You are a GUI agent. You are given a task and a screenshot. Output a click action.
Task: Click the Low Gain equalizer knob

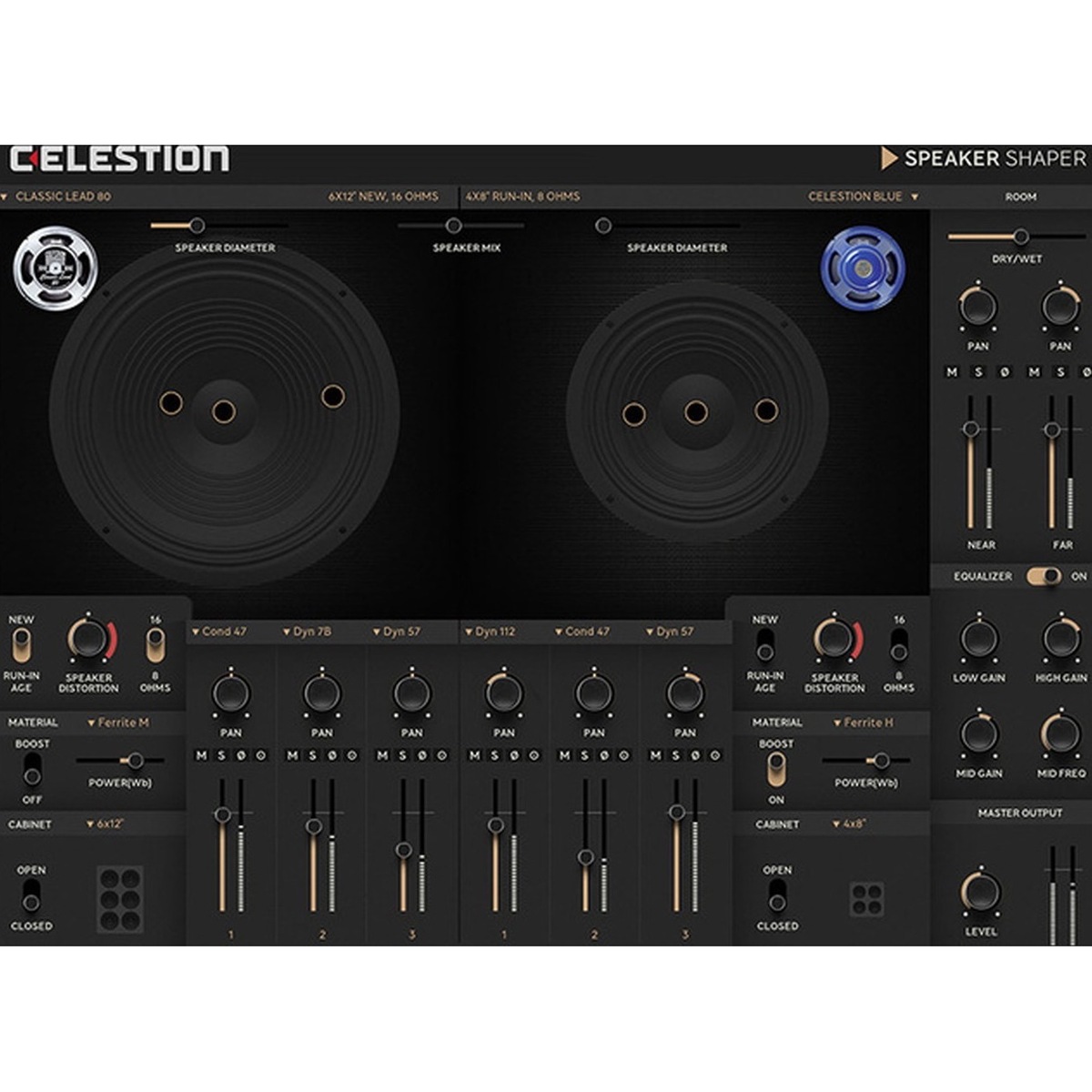pos(978,639)
